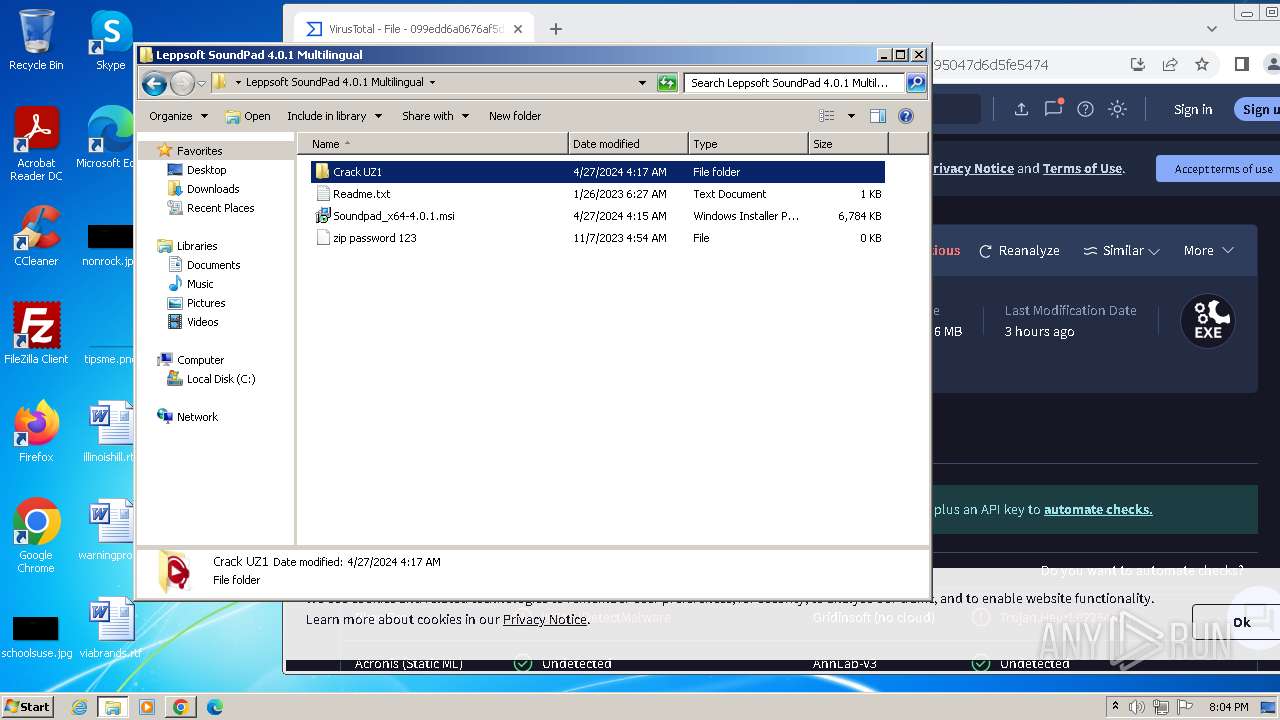Open the Include in library menu

pyautogui.click(x=334, y=116)
